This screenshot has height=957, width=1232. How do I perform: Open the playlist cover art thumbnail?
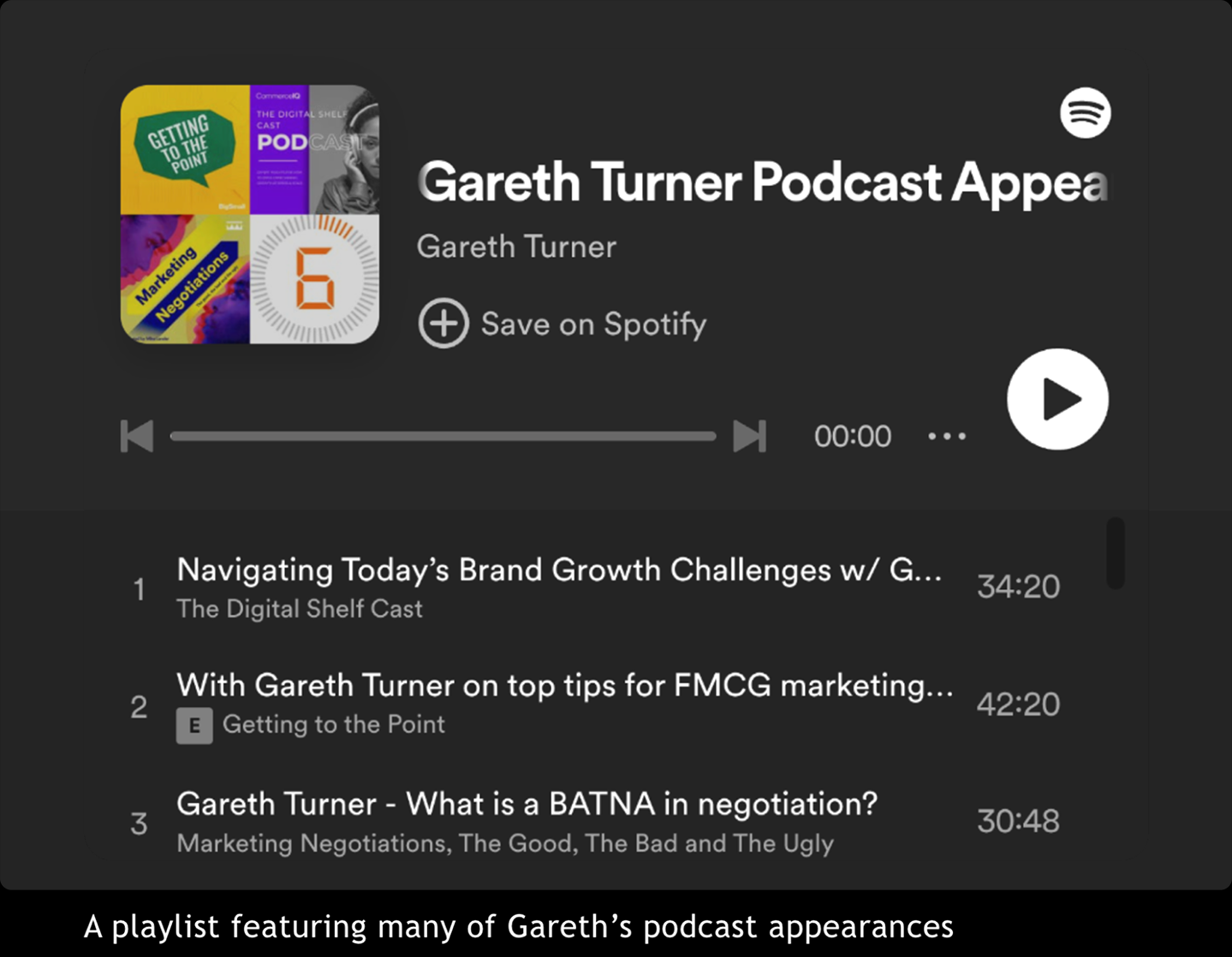[250, 214]
